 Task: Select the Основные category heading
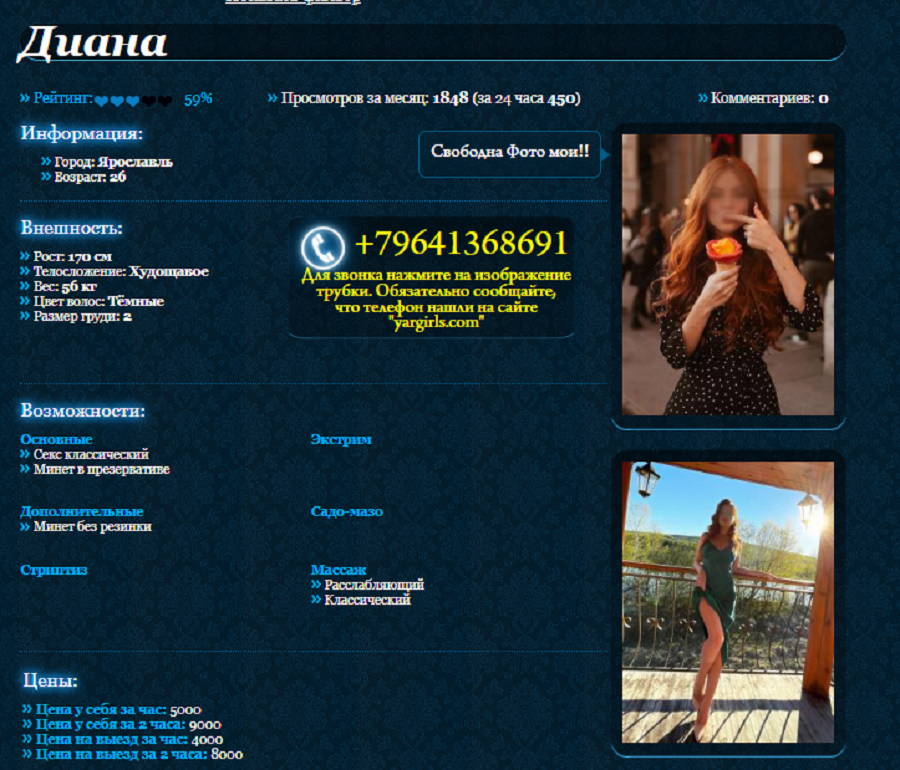(x=56, y=439)
